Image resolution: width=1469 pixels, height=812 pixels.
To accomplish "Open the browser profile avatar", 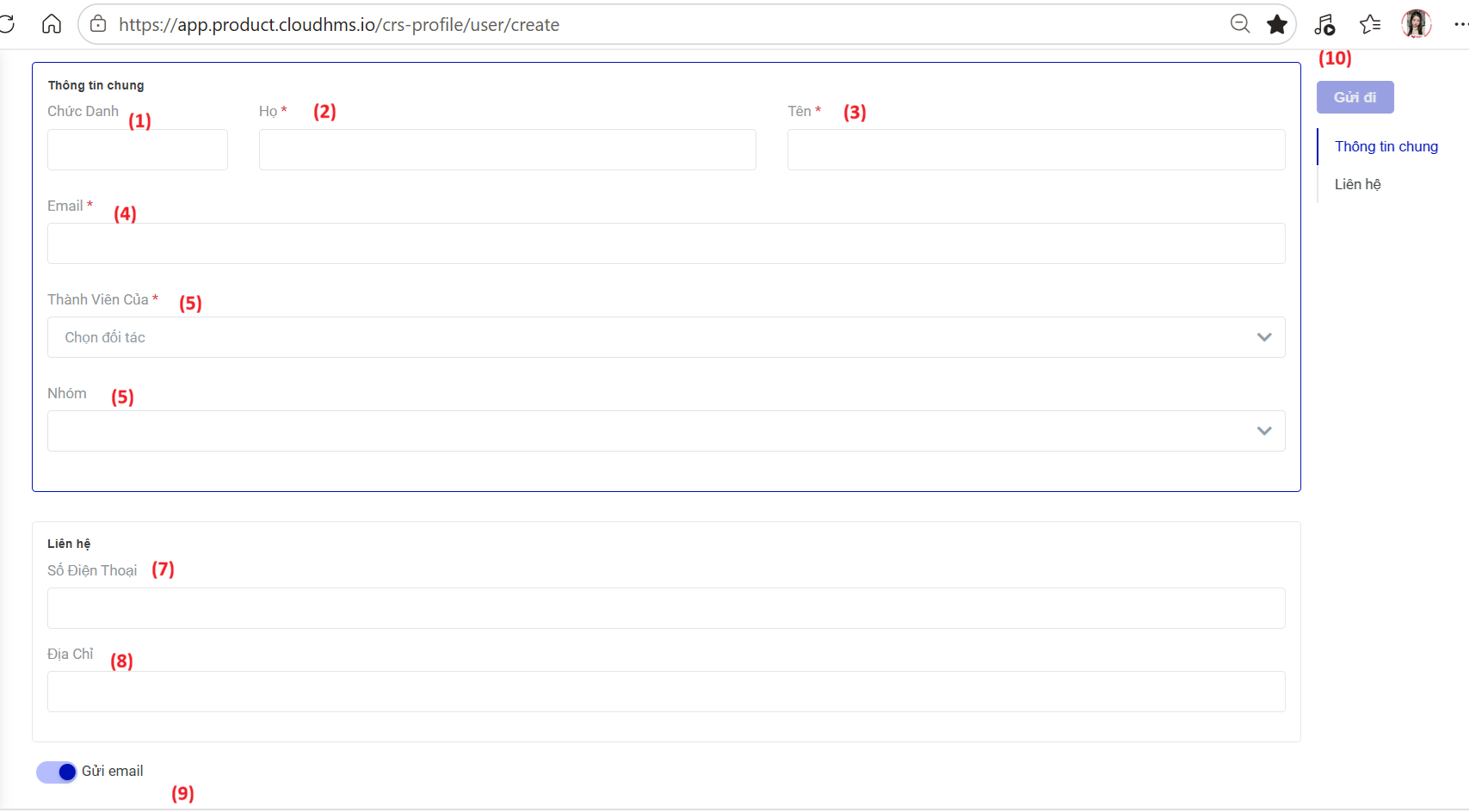I will [x=1417, y=24].
